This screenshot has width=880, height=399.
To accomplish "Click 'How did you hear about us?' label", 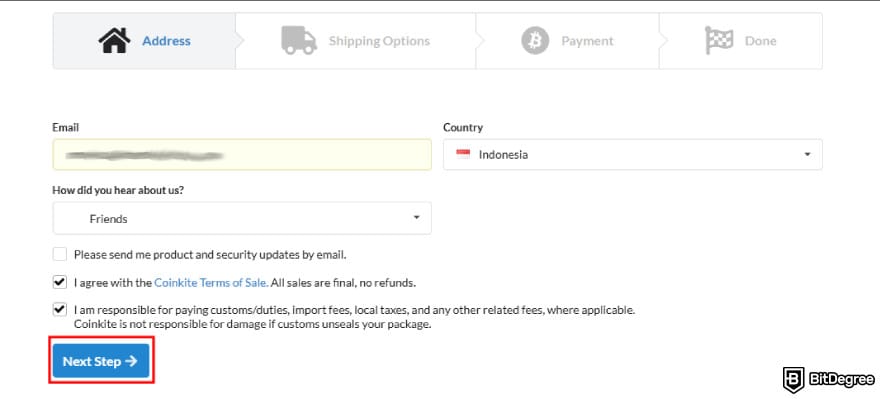I will [118, 190].
